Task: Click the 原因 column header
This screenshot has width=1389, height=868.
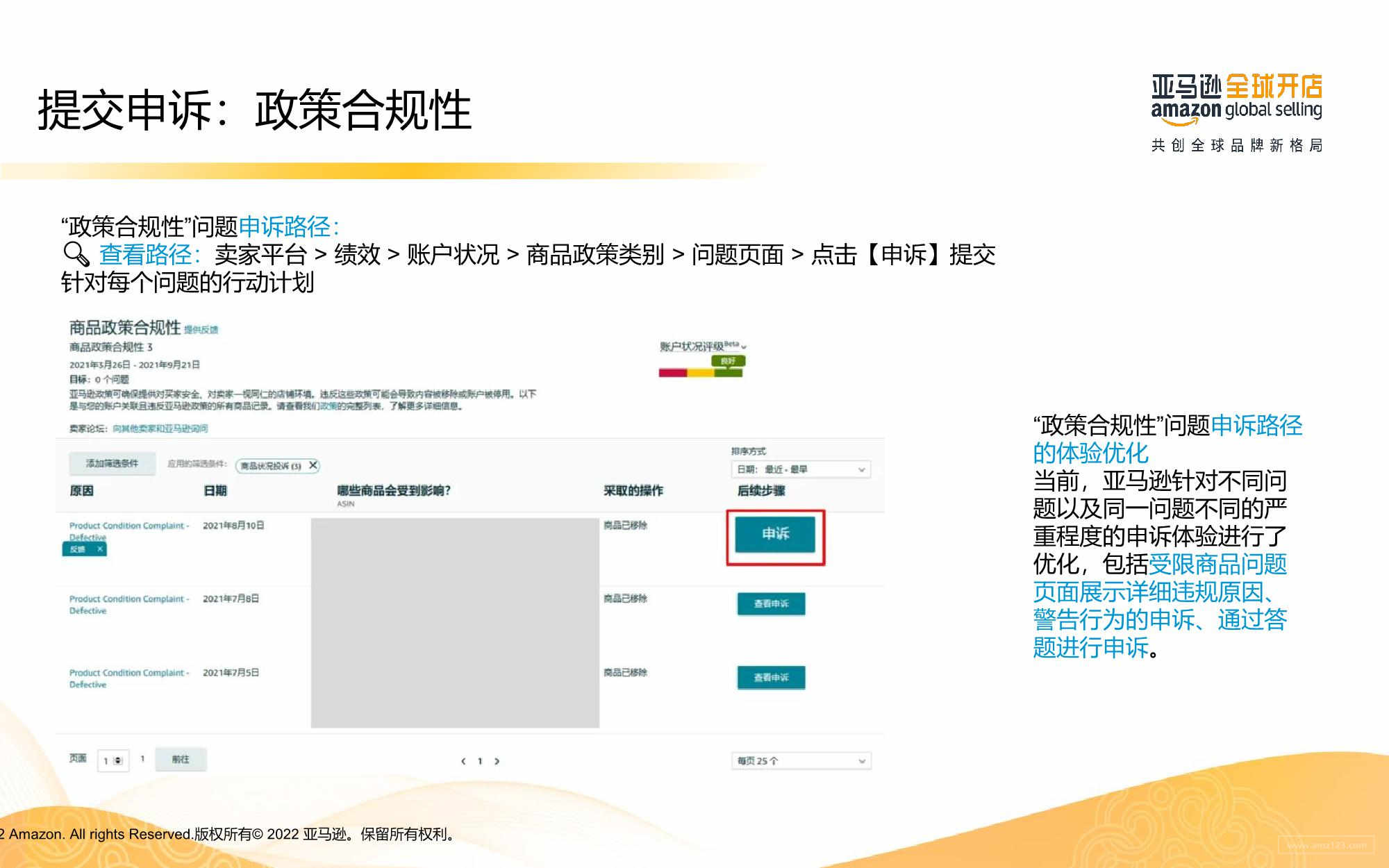Action: [82, 491]
